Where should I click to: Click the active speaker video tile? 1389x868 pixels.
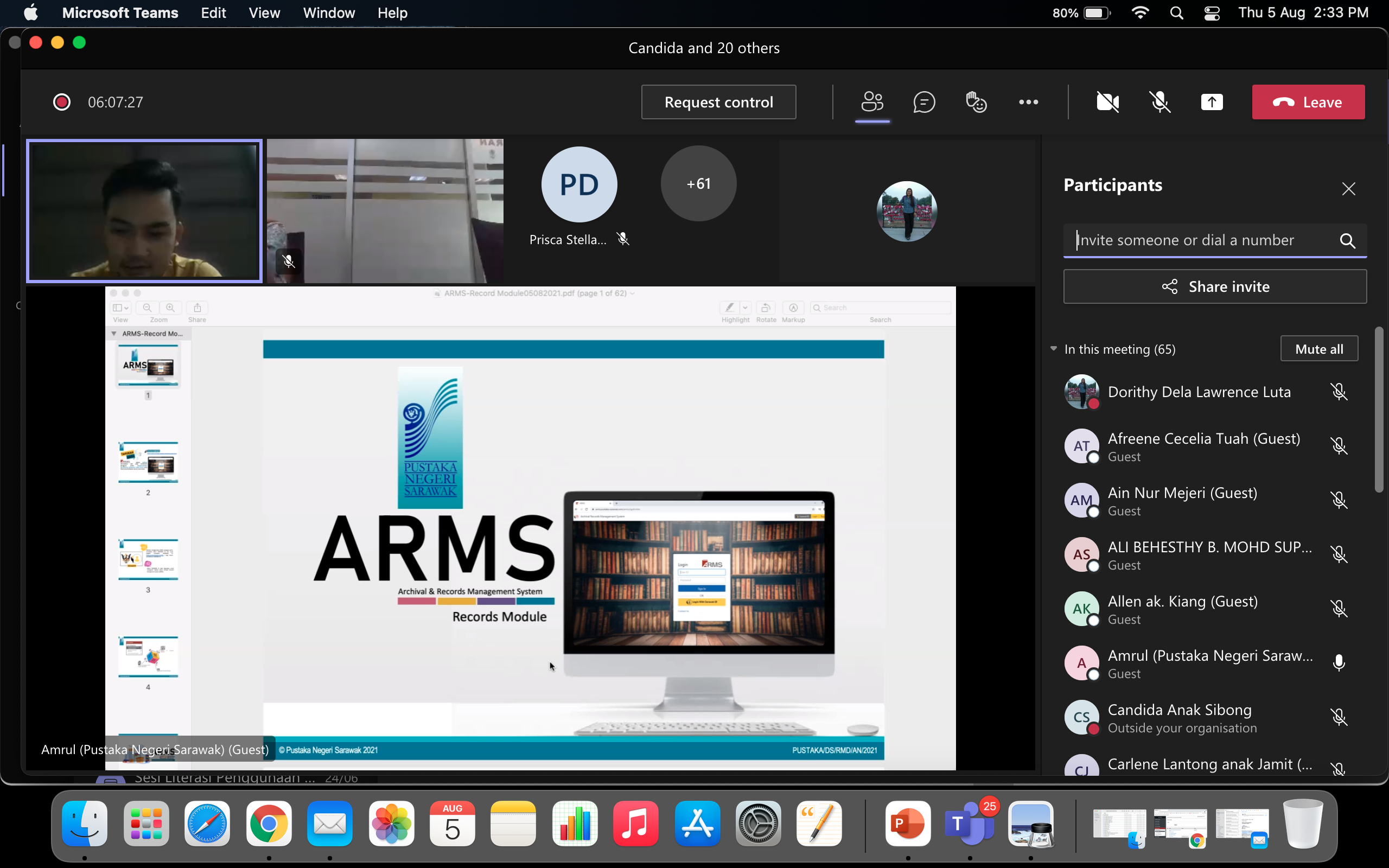(x=144, y=210)
